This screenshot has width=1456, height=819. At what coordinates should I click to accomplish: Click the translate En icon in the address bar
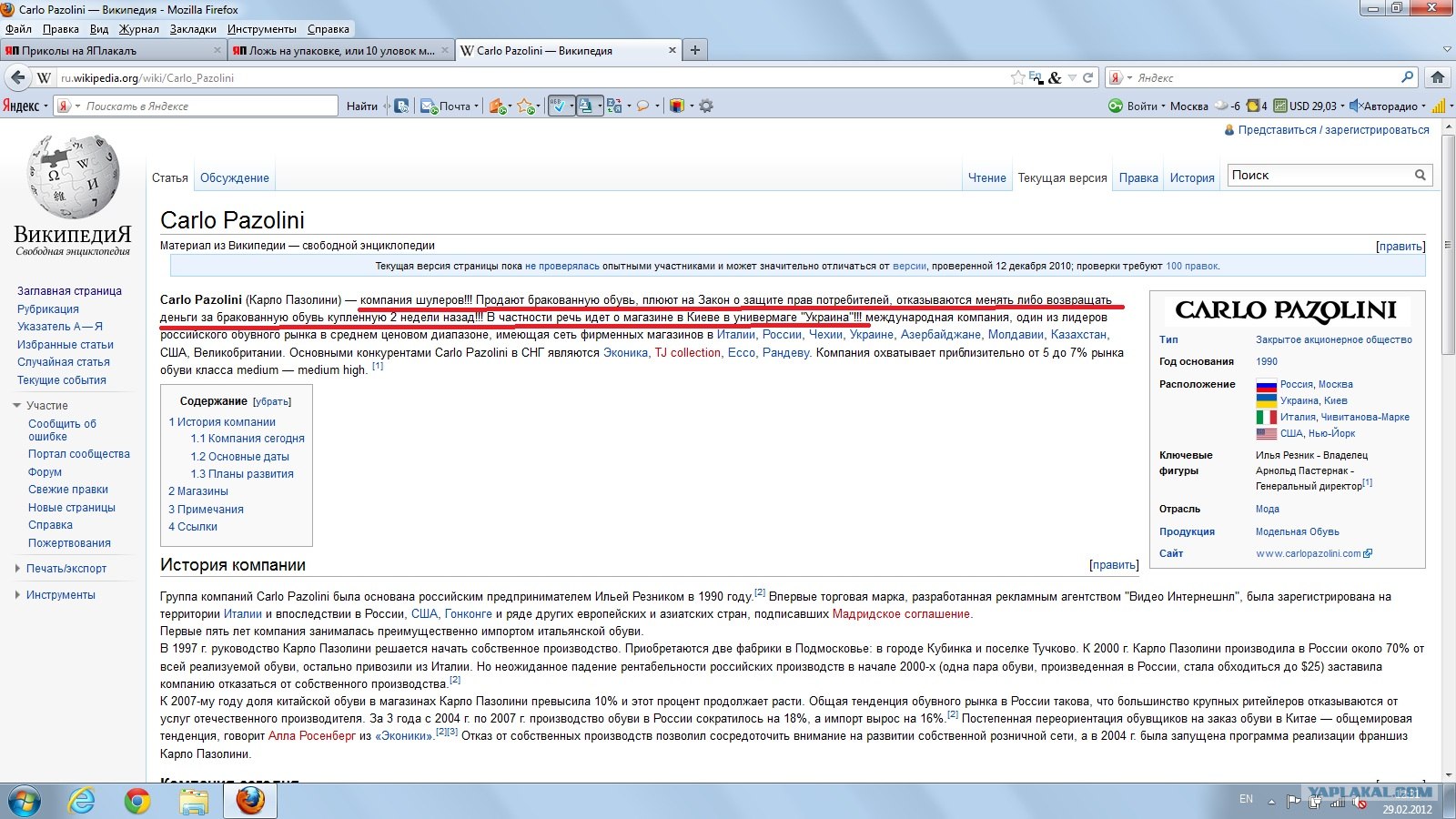tap(1036, 77)
